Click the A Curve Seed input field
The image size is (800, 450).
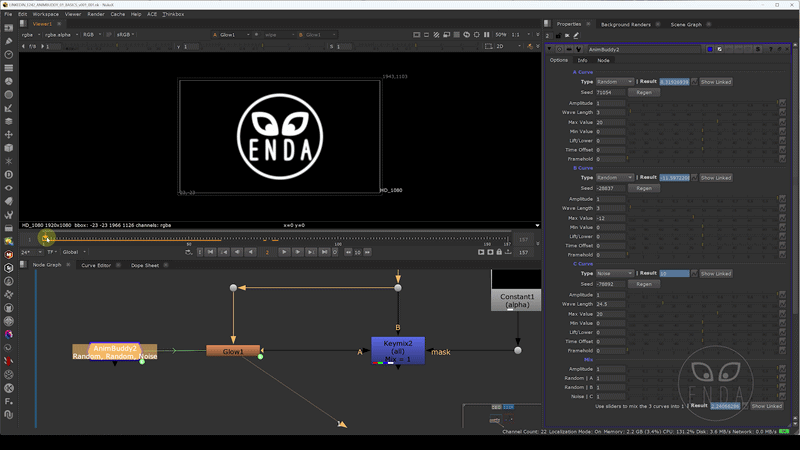tap(610, 92)
